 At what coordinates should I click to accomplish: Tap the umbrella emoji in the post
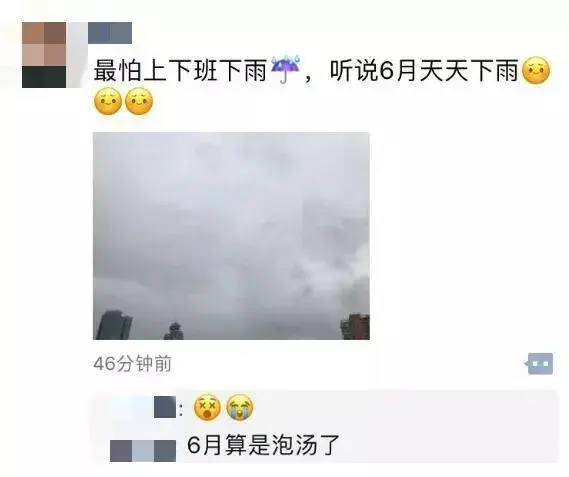pos(286,70)
